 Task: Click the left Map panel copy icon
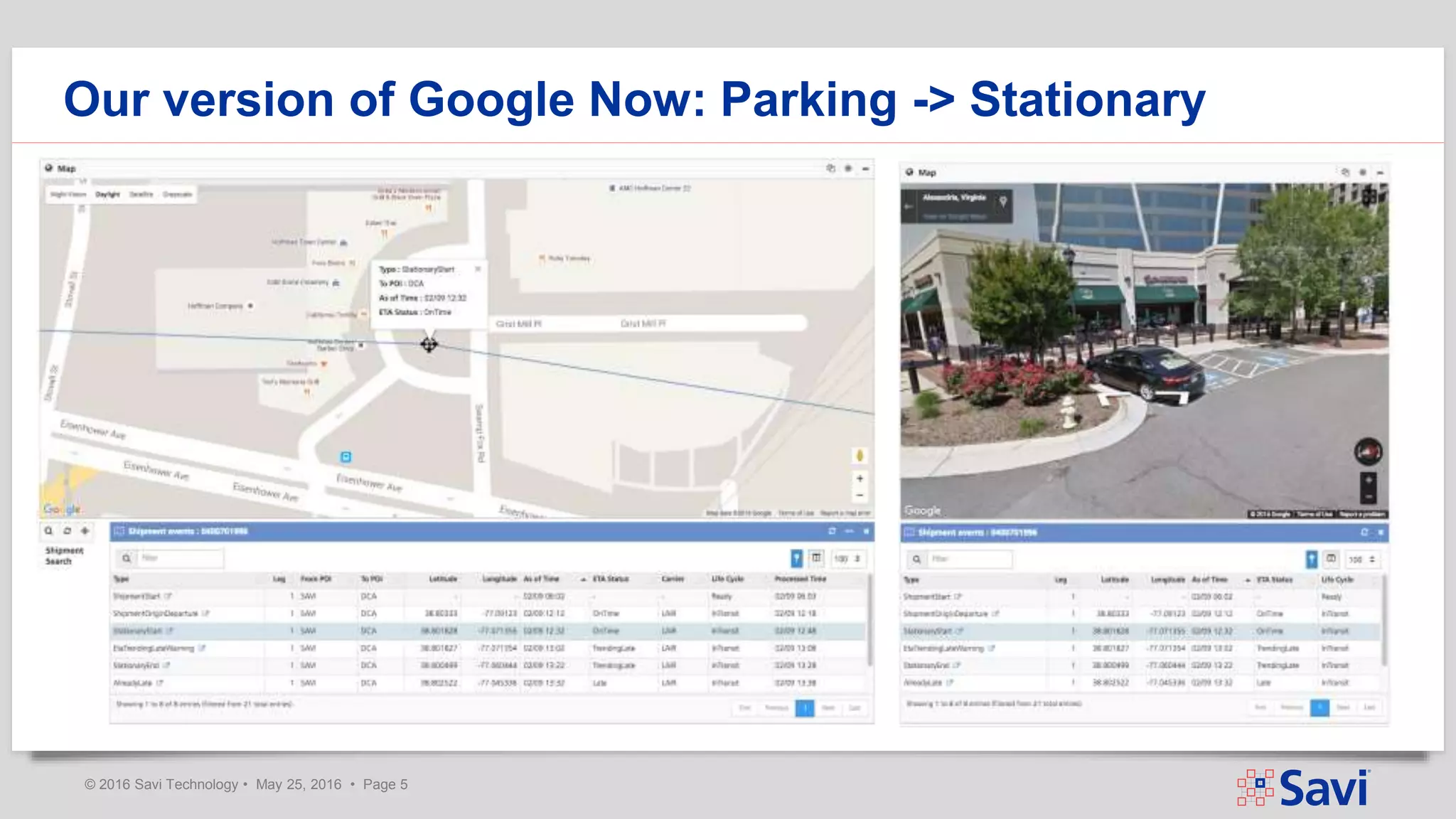[x=830, y=168]
